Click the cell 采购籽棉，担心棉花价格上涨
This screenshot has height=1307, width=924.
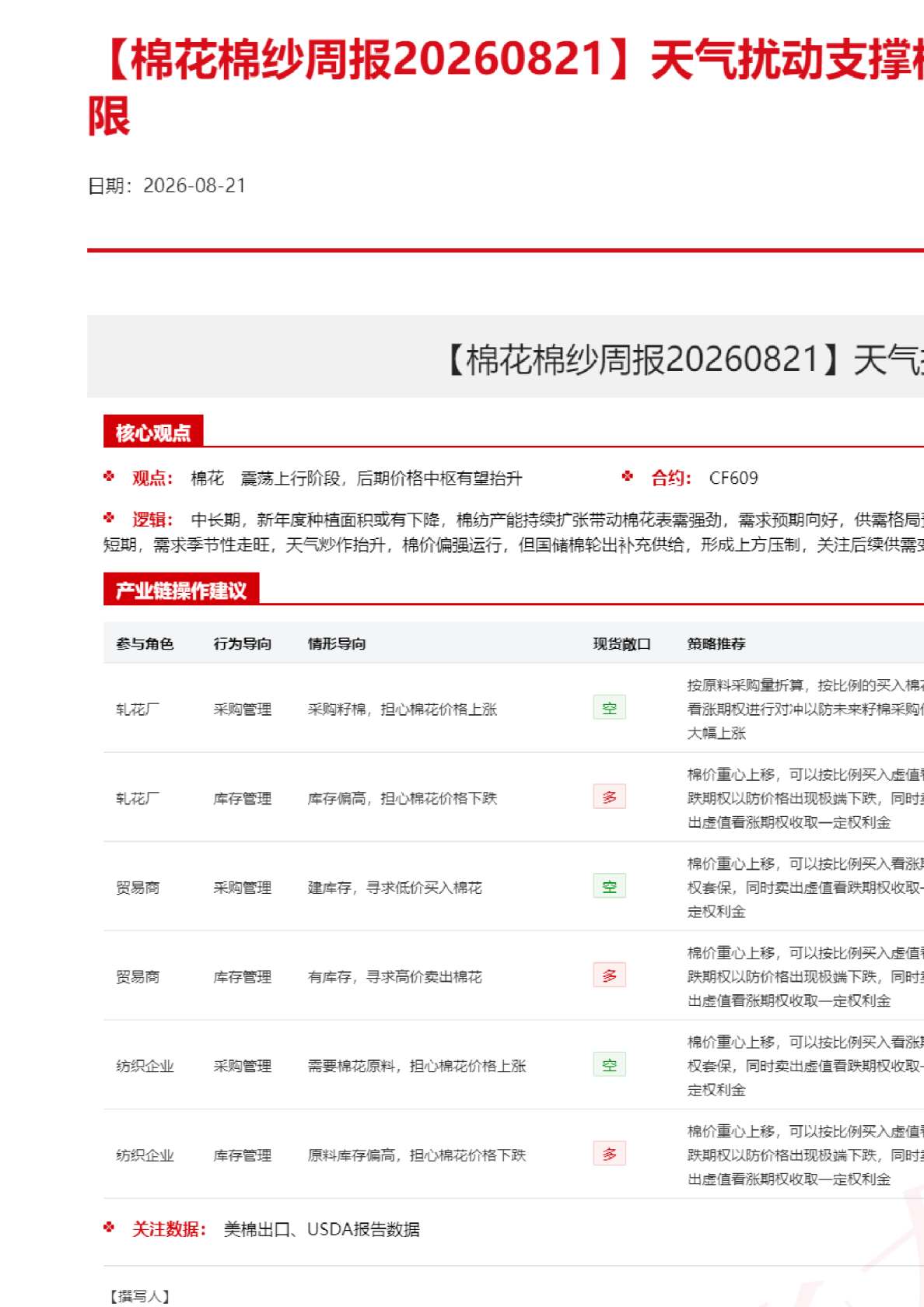[402, 709]
